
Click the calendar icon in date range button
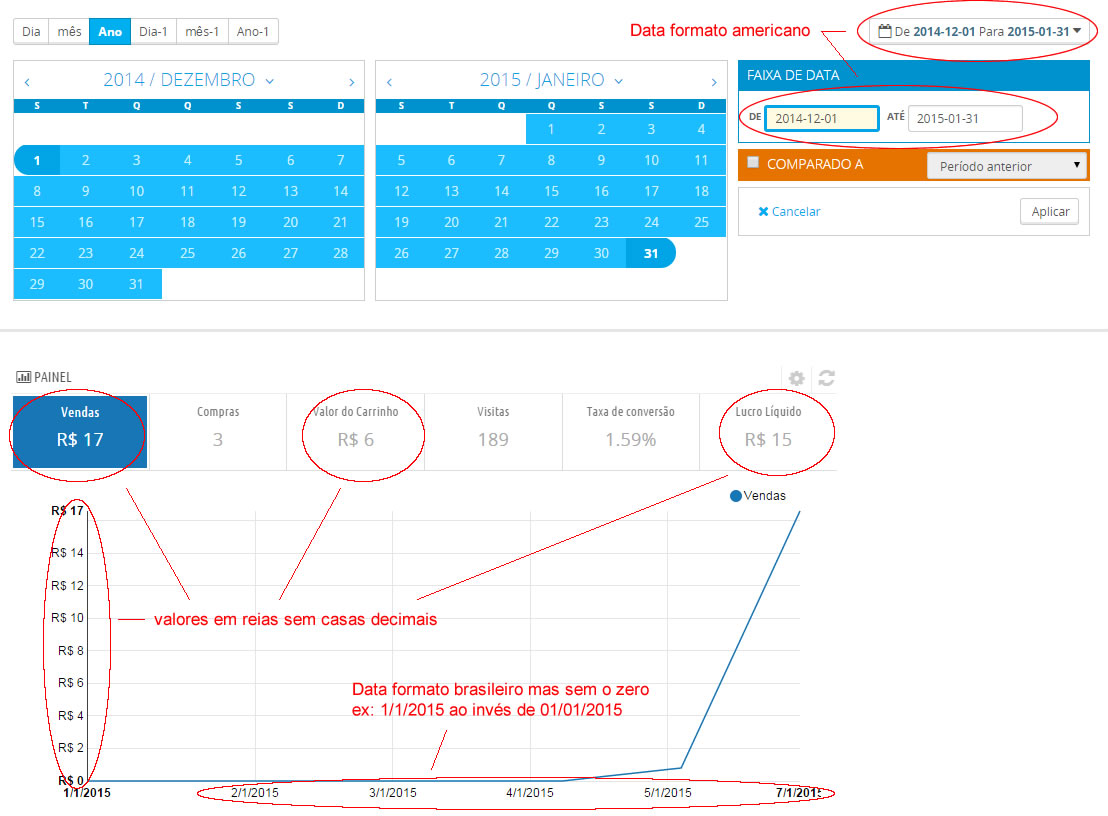(885, 31)
